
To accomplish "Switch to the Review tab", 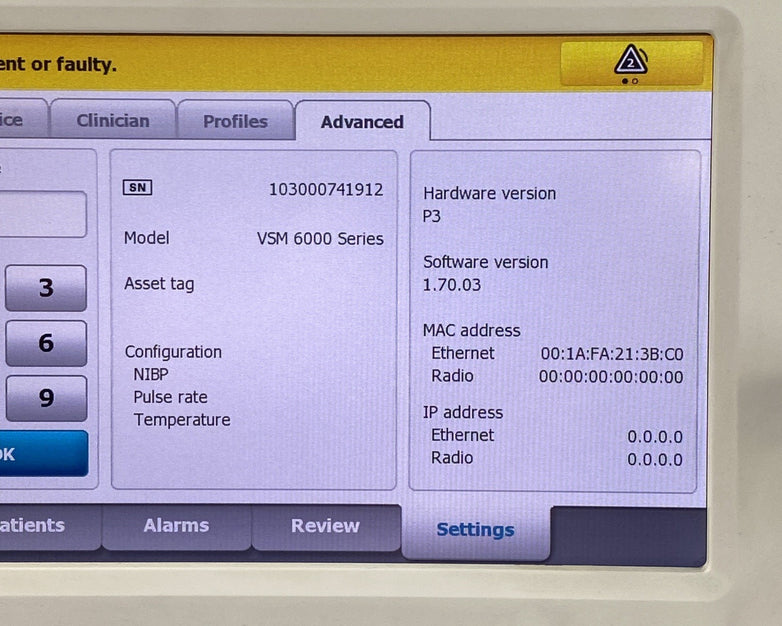I will coord(325,526).
